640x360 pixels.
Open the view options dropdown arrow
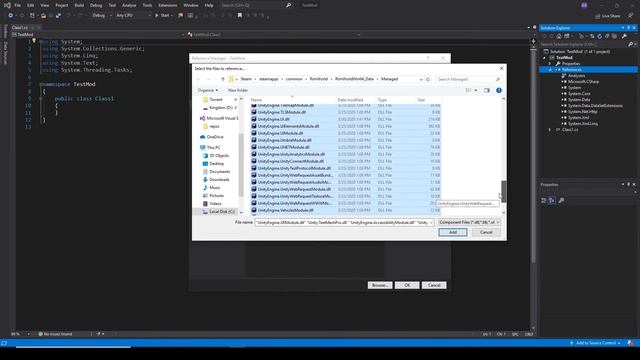(x=476, y=90)
